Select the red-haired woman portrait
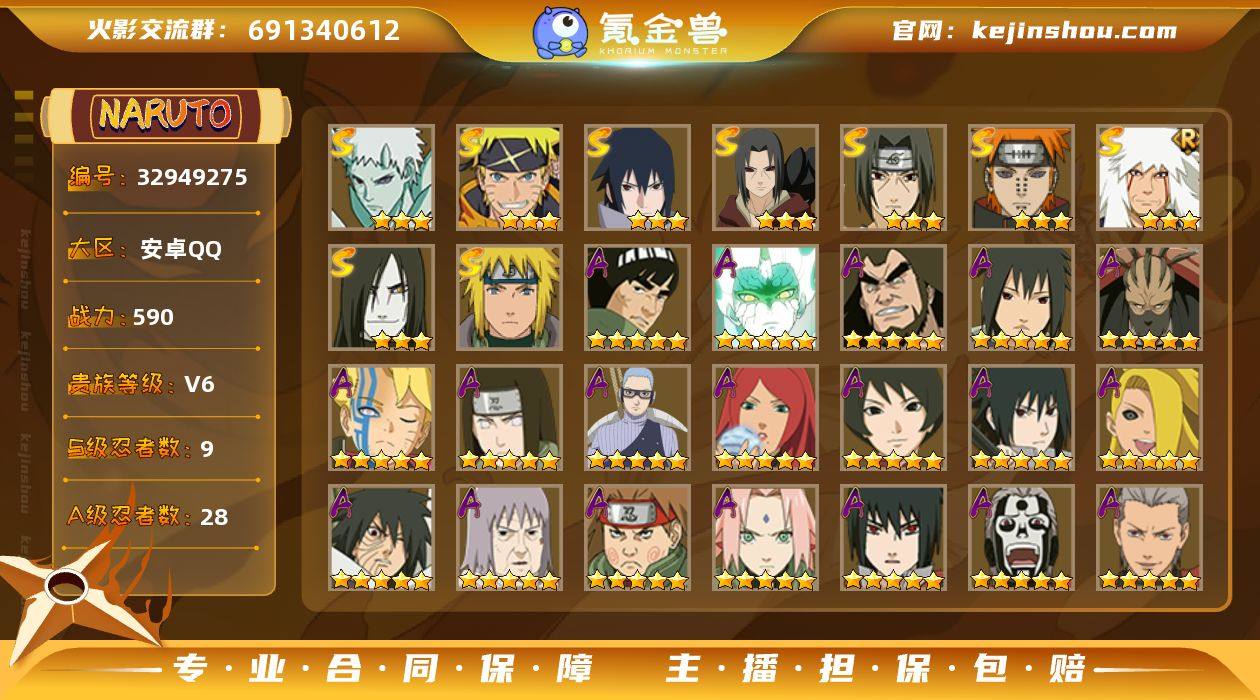 coord(765,417)
